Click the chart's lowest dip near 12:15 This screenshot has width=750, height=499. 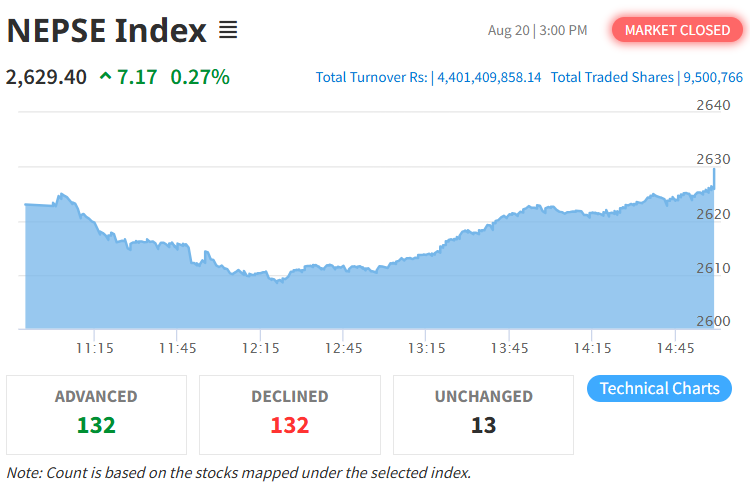(x=278, y=281)
